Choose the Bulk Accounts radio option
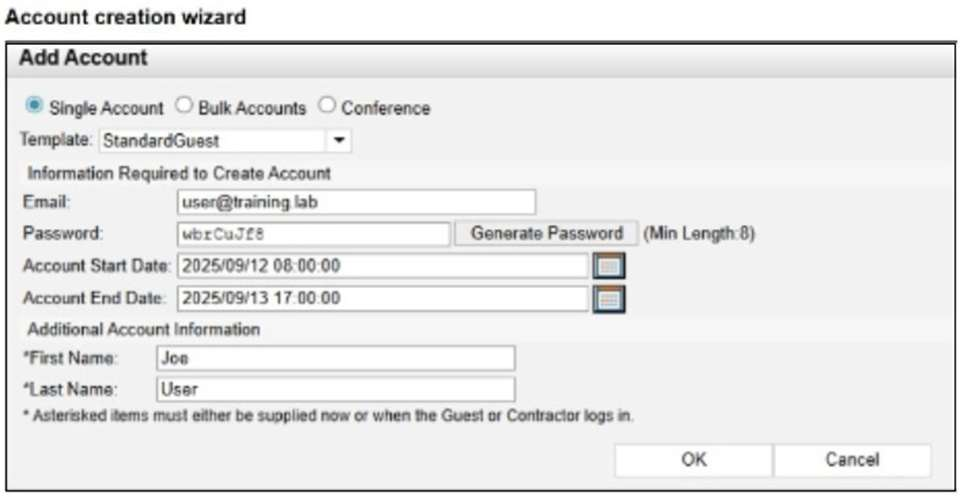 click(x=184, y=106)
